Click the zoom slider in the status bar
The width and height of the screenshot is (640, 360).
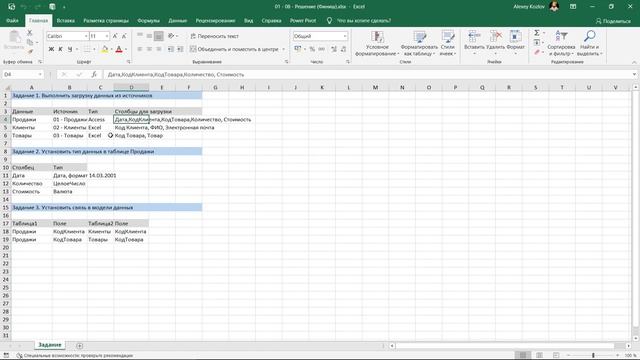[593, 356]
